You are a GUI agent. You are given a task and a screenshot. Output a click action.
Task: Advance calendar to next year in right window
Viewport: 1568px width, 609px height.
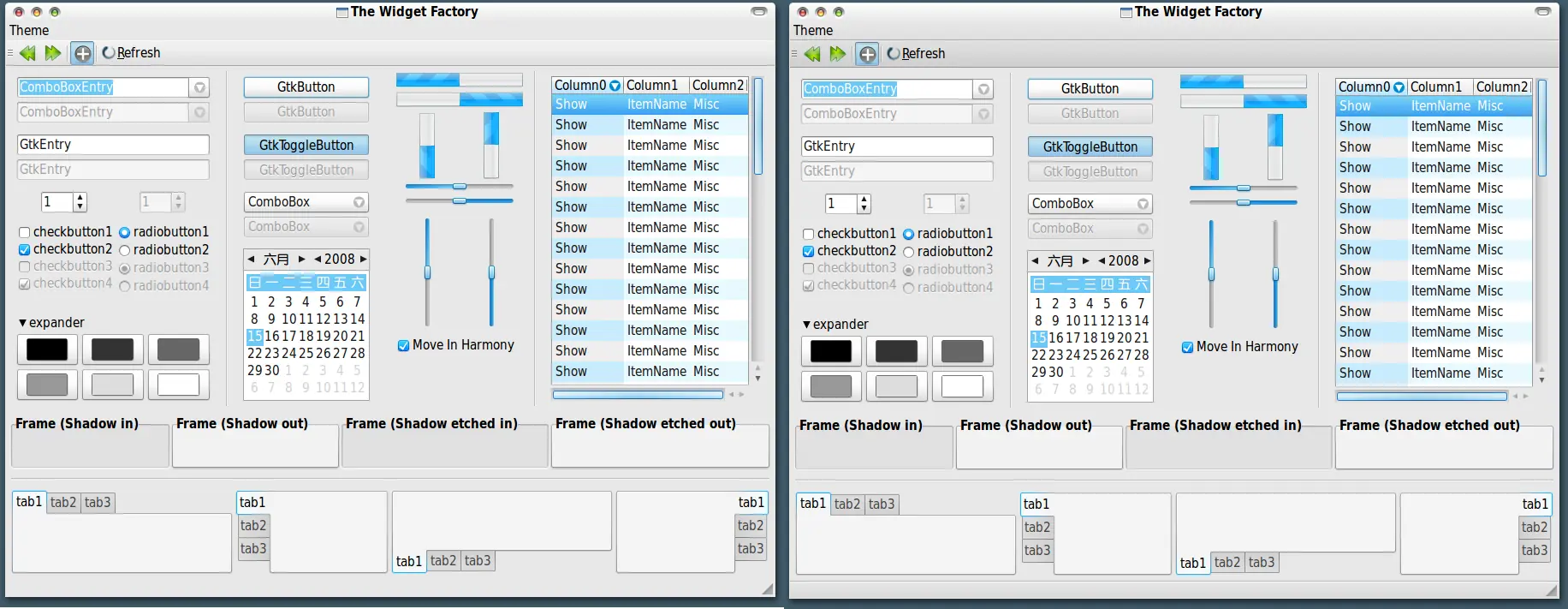tap(1147, 260)
